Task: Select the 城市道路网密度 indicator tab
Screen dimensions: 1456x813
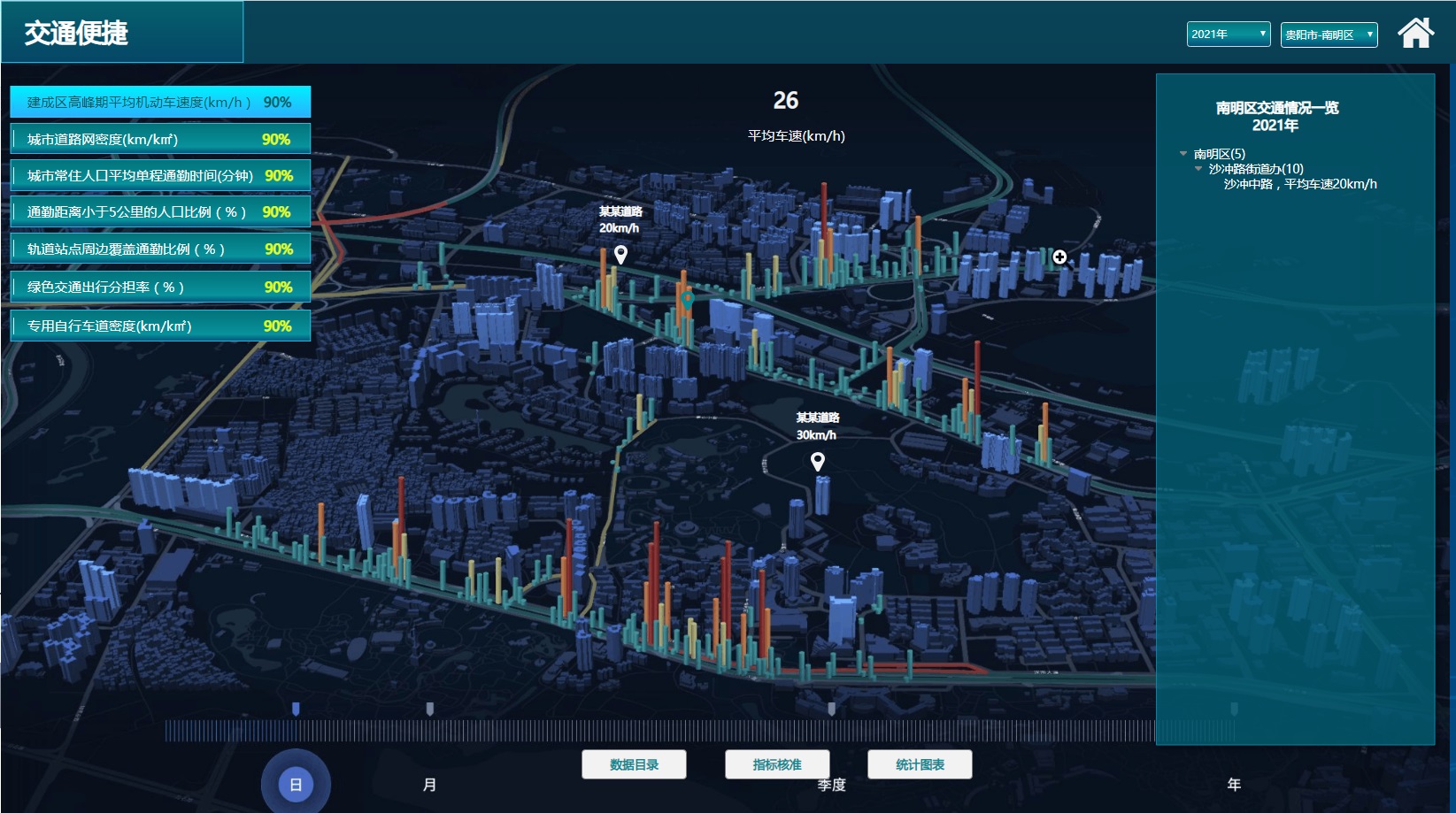Action: pos(160,139)
